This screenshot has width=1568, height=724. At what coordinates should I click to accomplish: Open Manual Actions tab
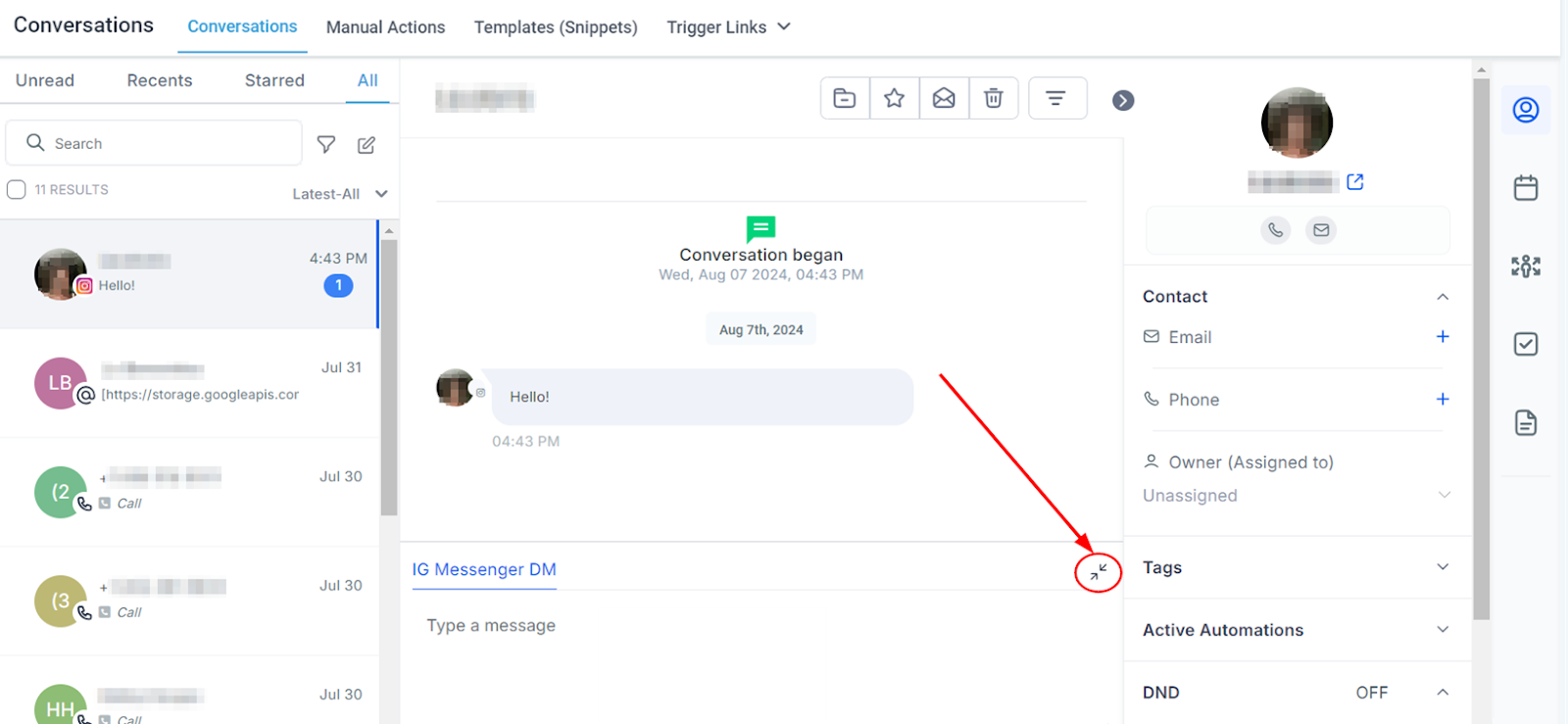(385, 27)
